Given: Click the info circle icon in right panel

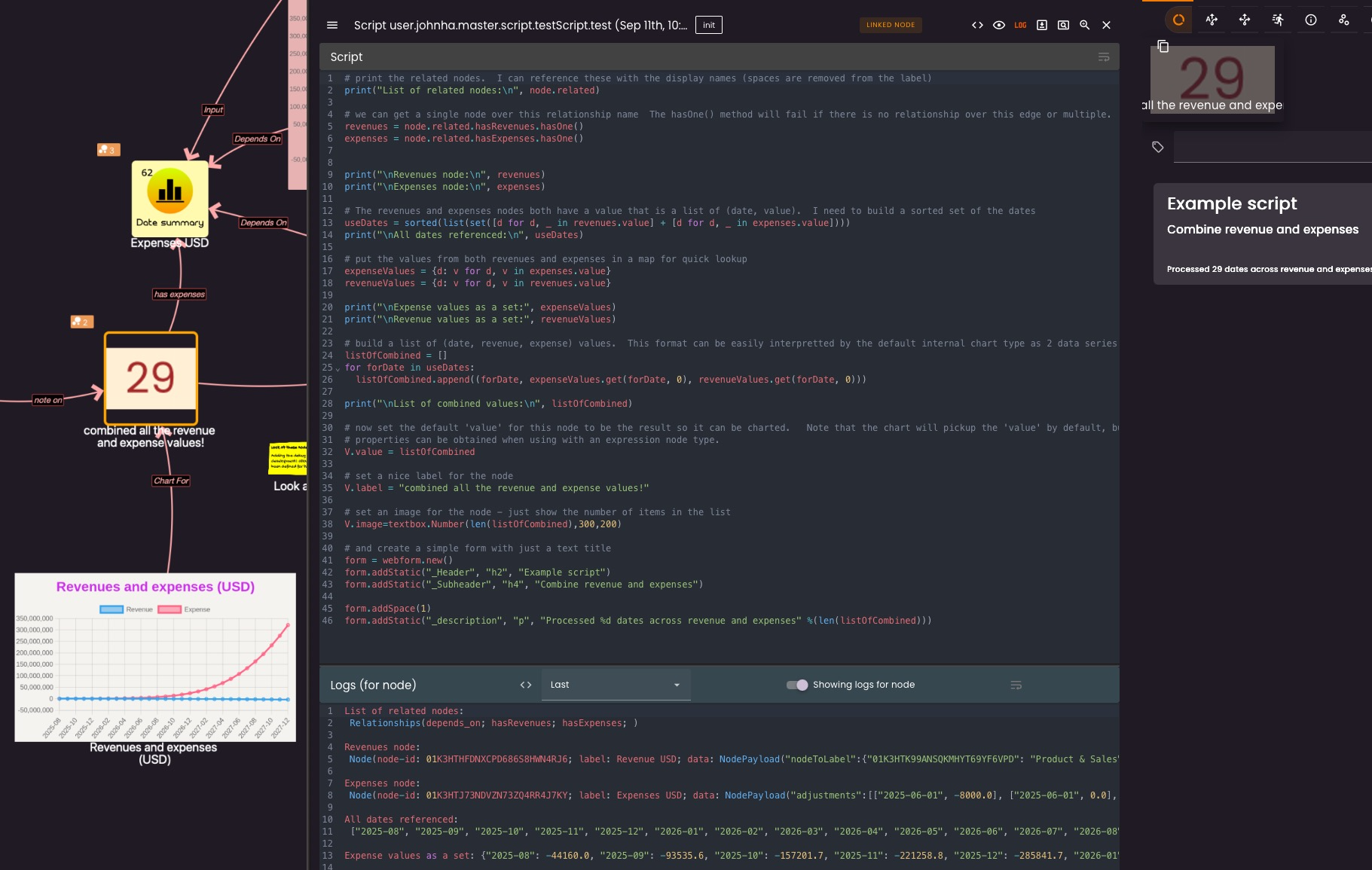Looking at the screenshot, I should pyautogui.click(x=1311, y=20).
